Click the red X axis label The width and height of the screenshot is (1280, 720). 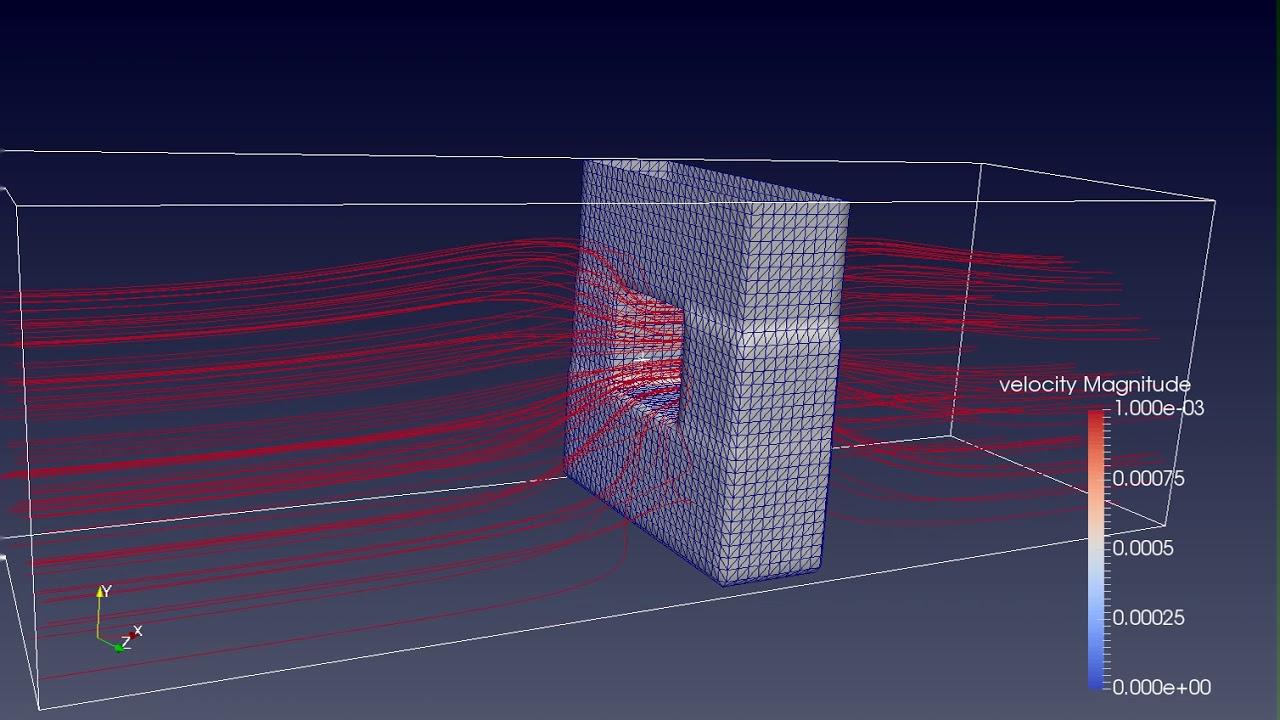(x=137, y=631)
